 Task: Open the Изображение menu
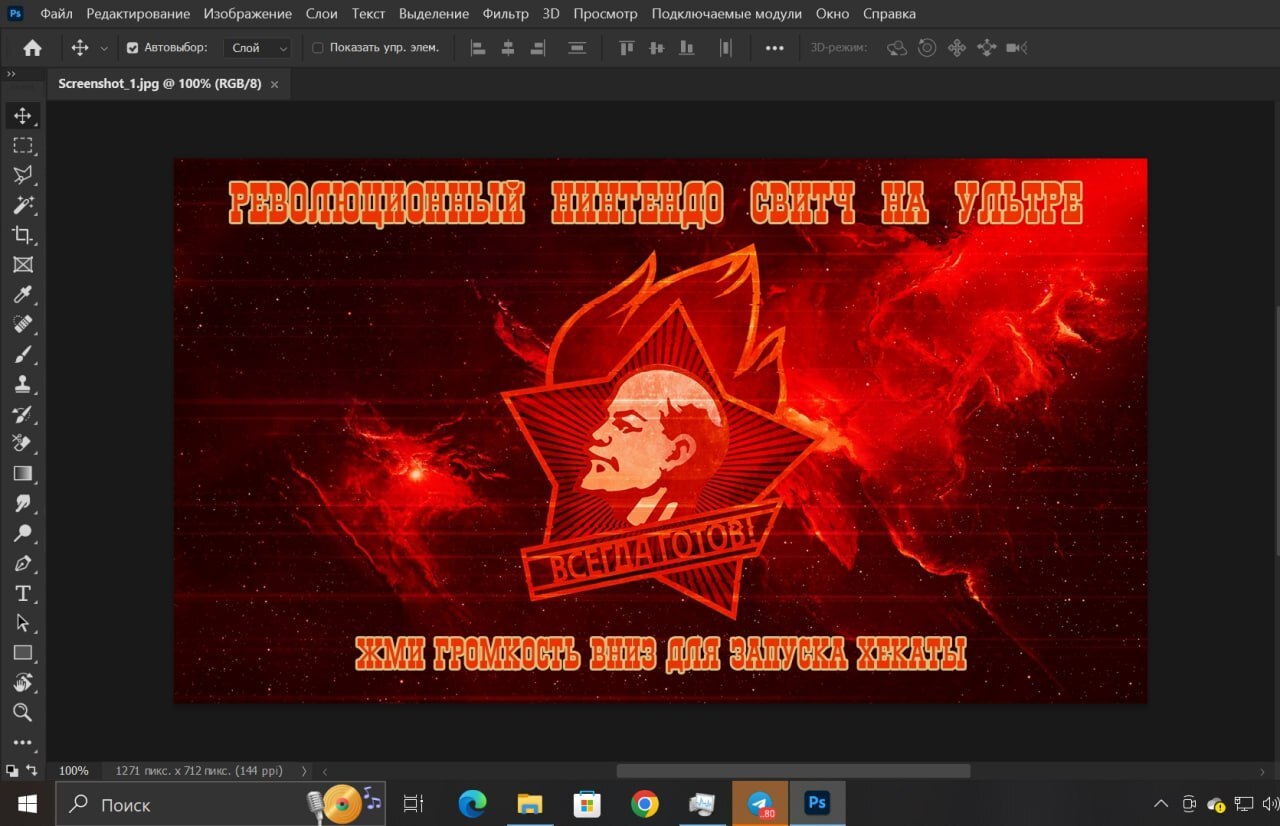click(x=247, y=14)
